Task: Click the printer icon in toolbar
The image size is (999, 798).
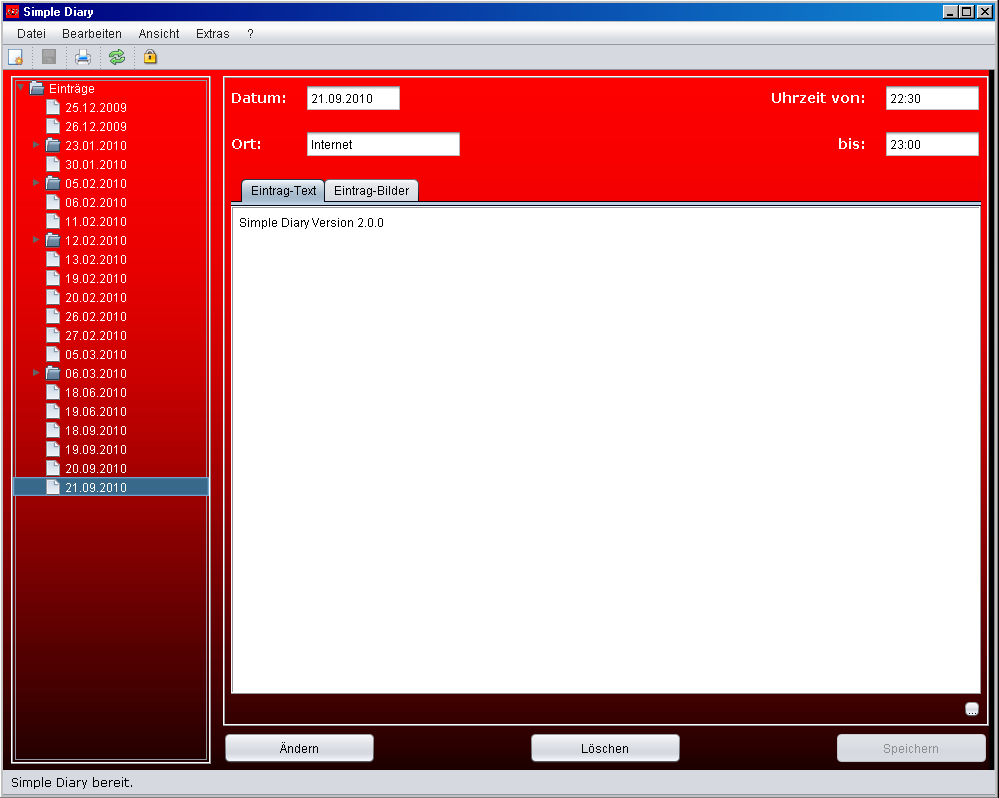Action: (x=83, y=57)
